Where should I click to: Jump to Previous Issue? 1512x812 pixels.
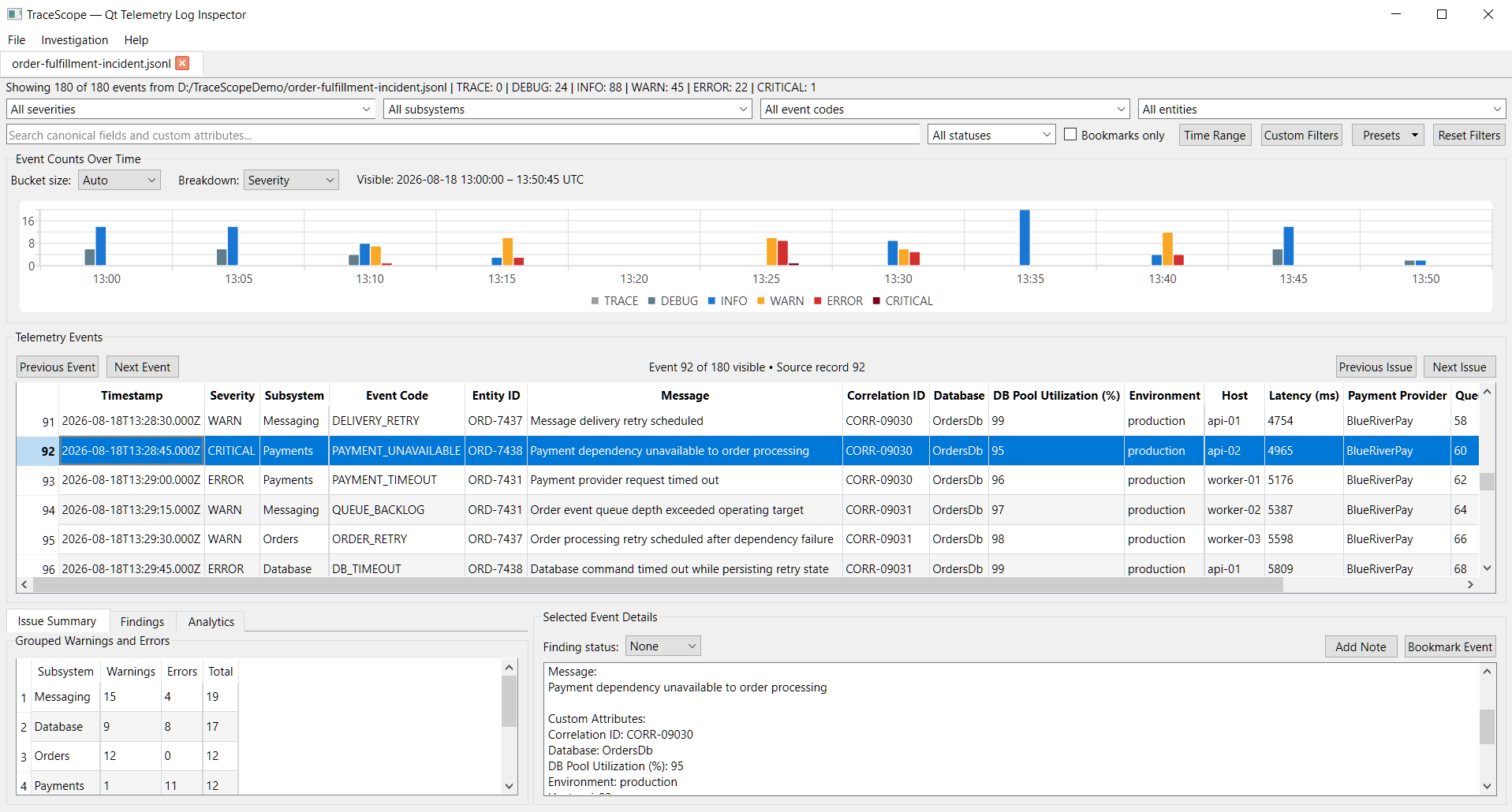[x=1376, y=367]
